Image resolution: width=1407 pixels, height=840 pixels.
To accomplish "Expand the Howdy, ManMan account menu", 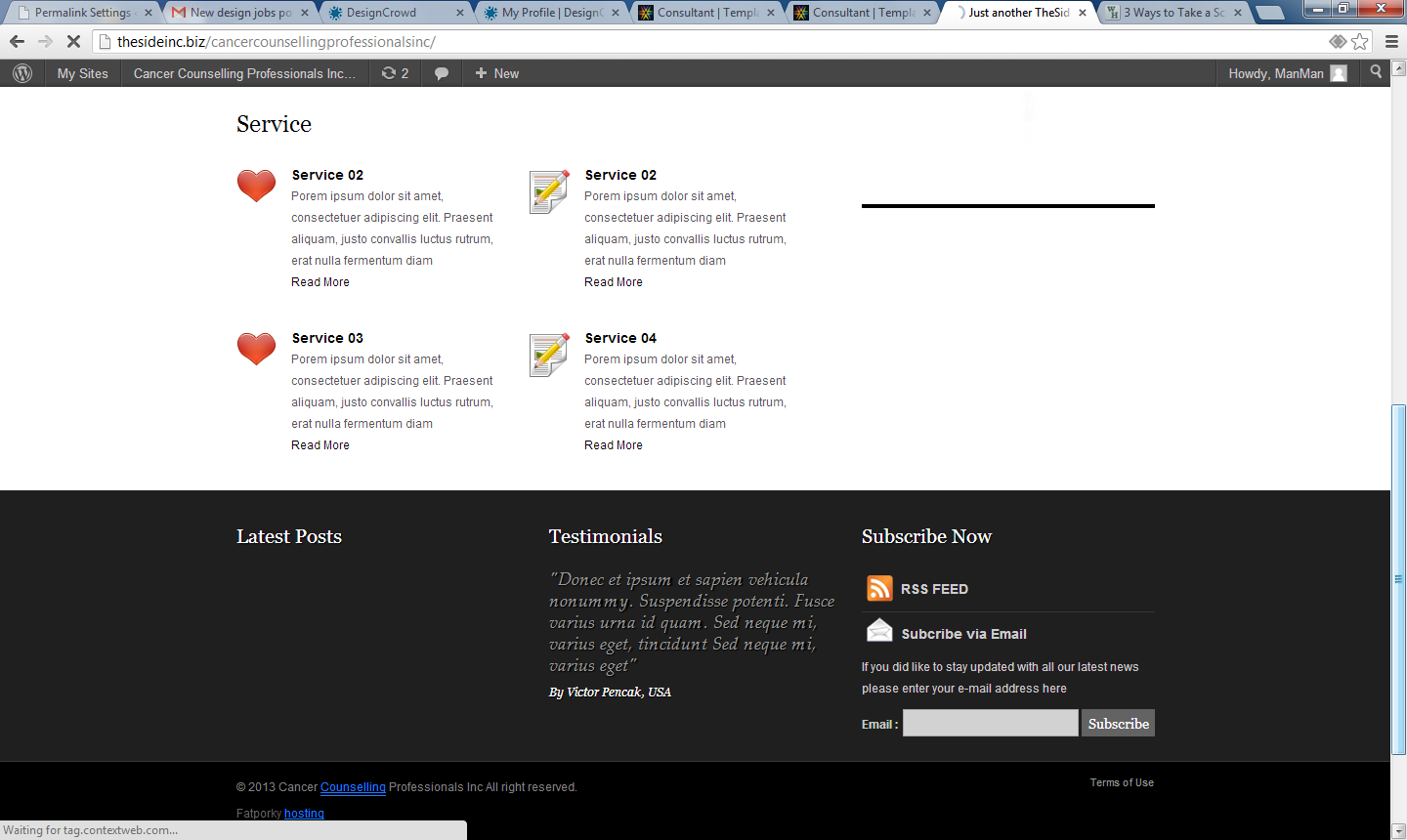I will coord(1288,73).
